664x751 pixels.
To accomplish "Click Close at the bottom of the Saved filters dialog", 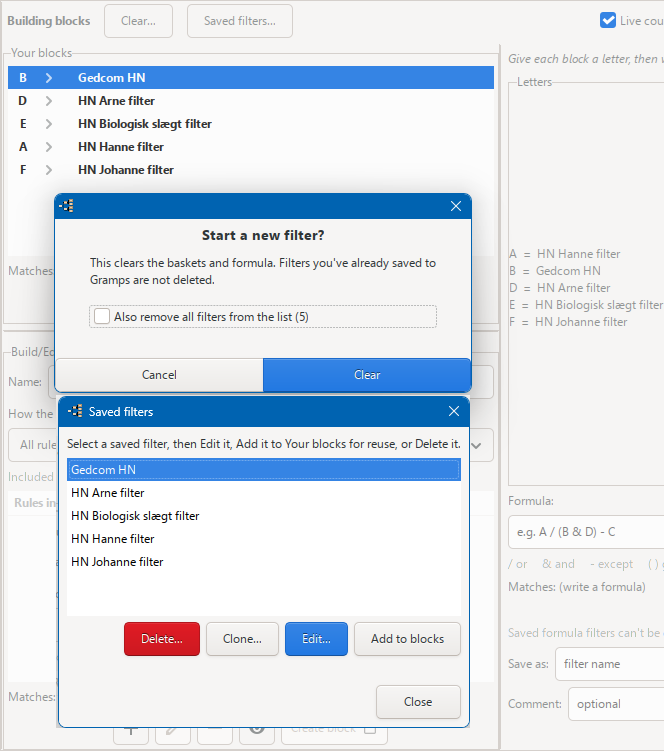I will tap(418, 702).
